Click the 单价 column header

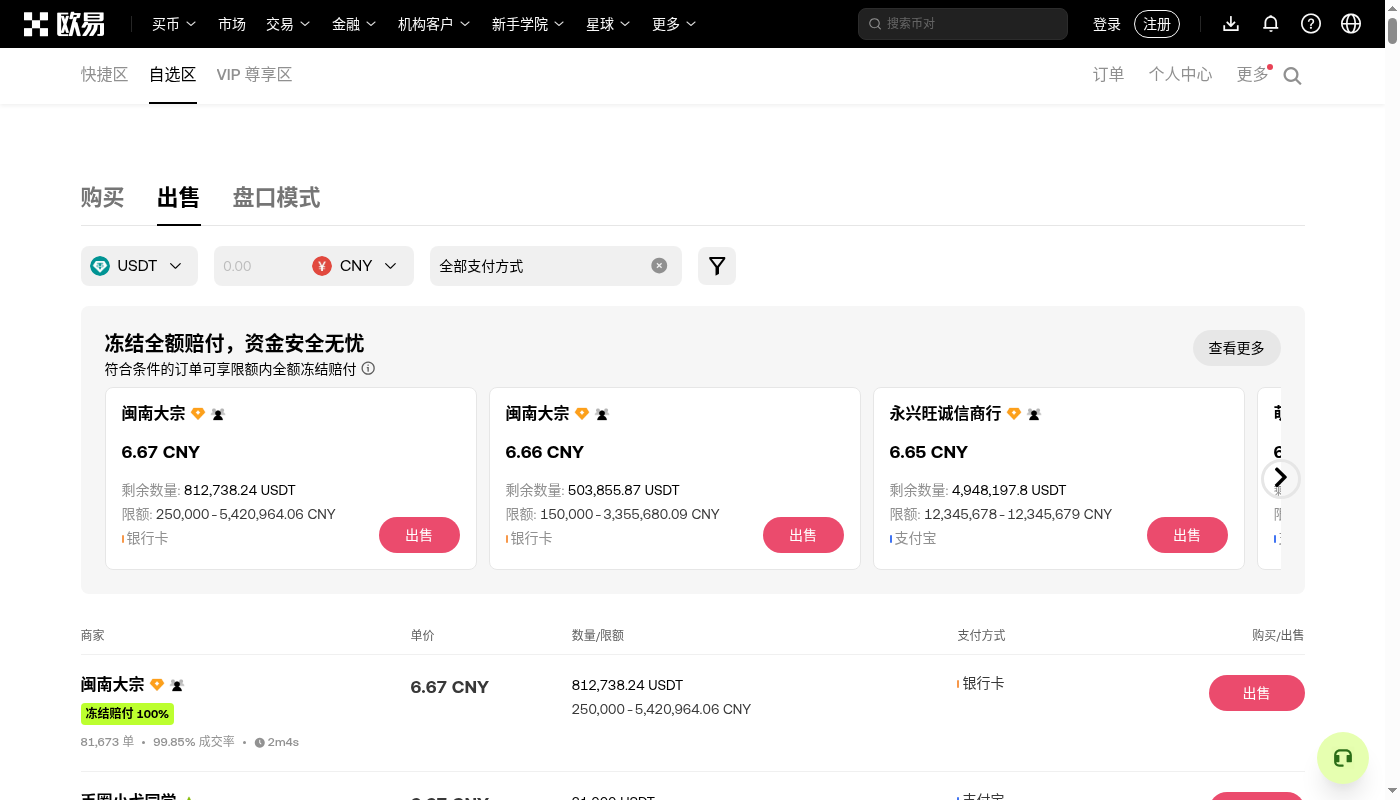click(423, 635)
